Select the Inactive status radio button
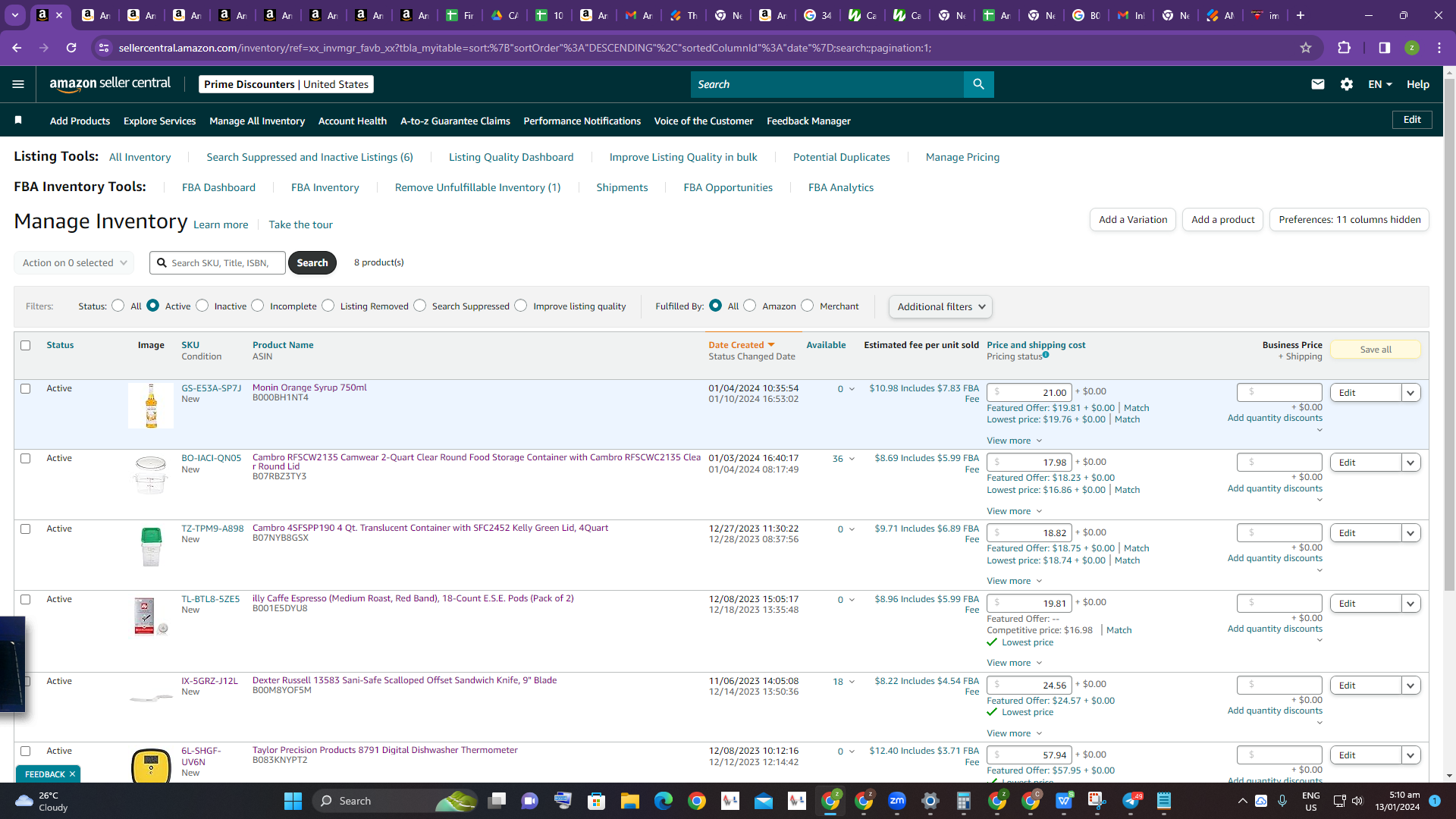1456x819 pixels. [202, 306]
